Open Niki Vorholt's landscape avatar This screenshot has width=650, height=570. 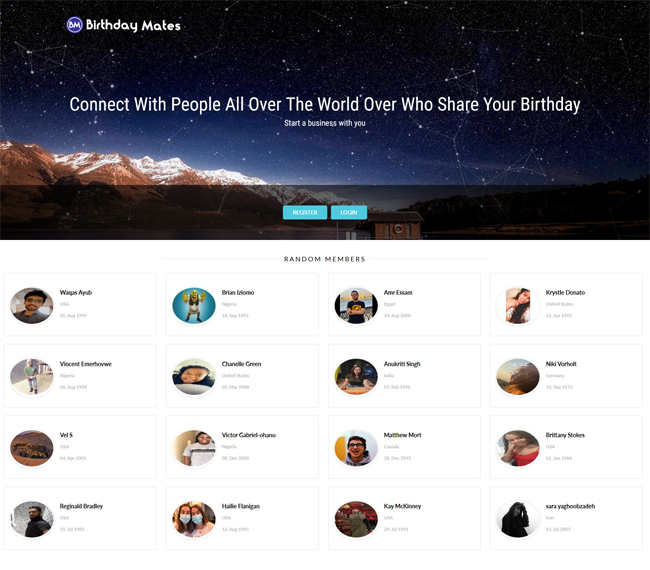point(518,376)
